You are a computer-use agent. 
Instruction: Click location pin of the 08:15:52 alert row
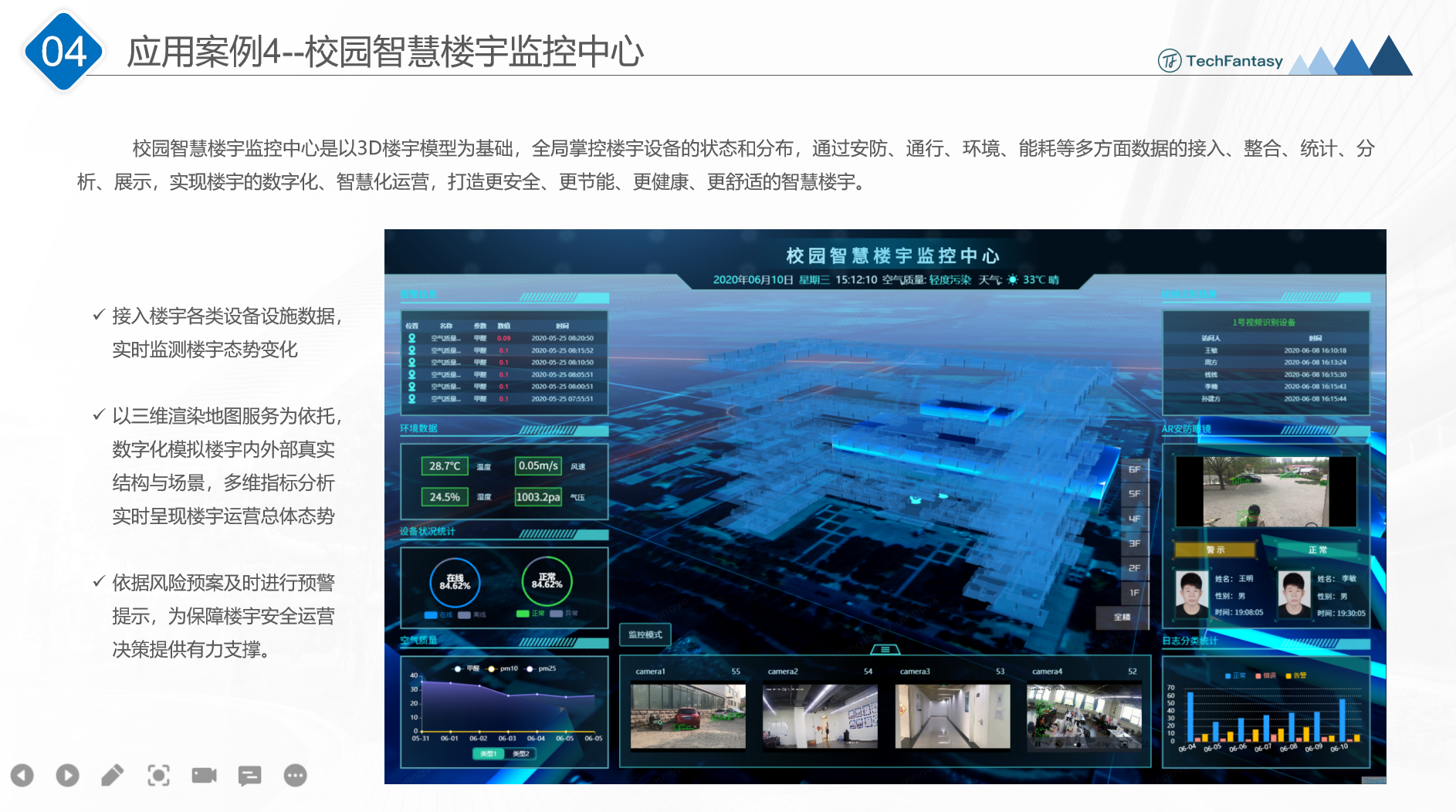coord(412,350)
